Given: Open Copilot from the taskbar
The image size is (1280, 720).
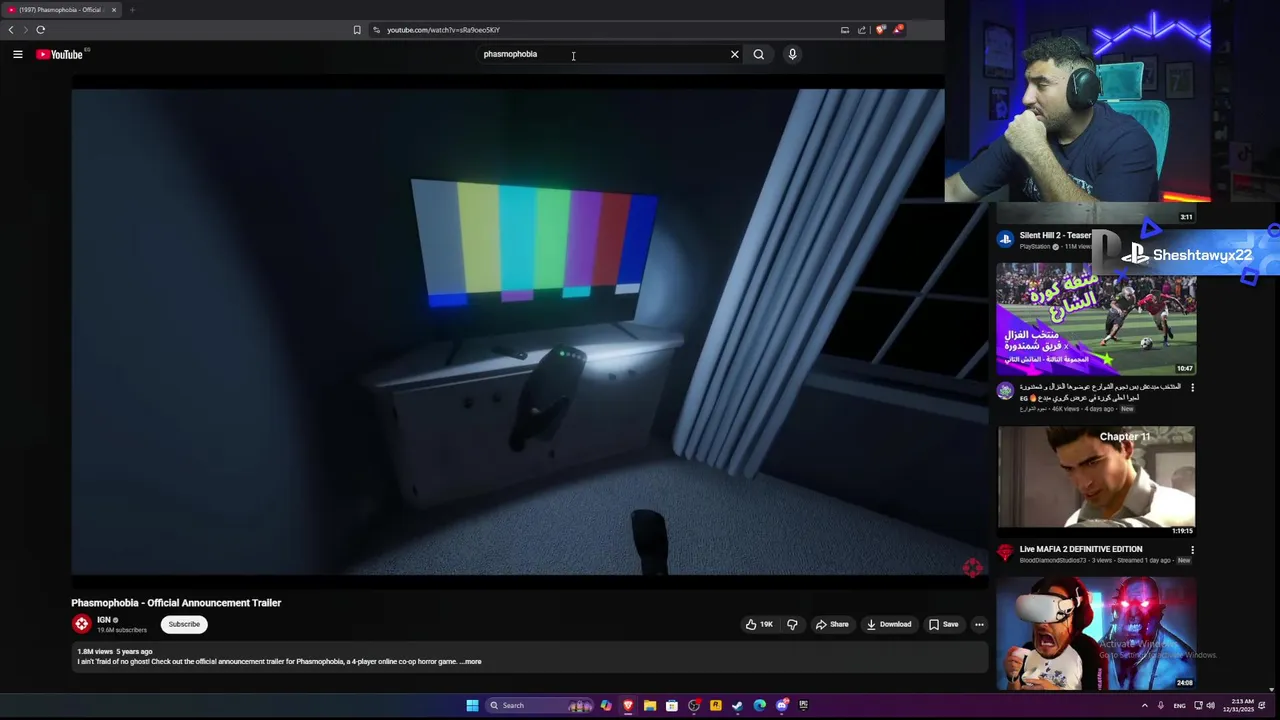Looking at the screenshot, I should [x=605, y=705].
